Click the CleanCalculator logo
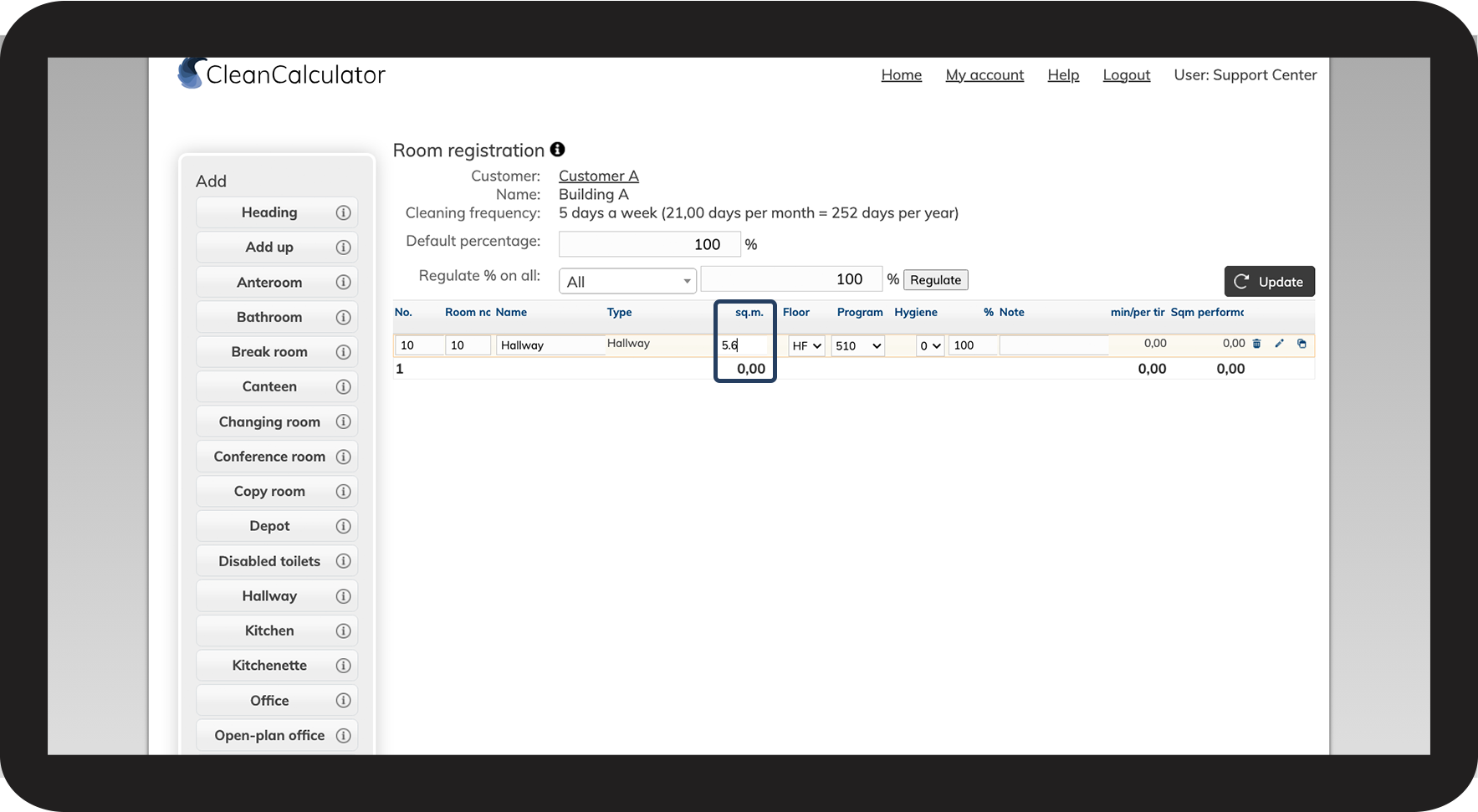This screenshot has width=1478, height=812. 281,74
